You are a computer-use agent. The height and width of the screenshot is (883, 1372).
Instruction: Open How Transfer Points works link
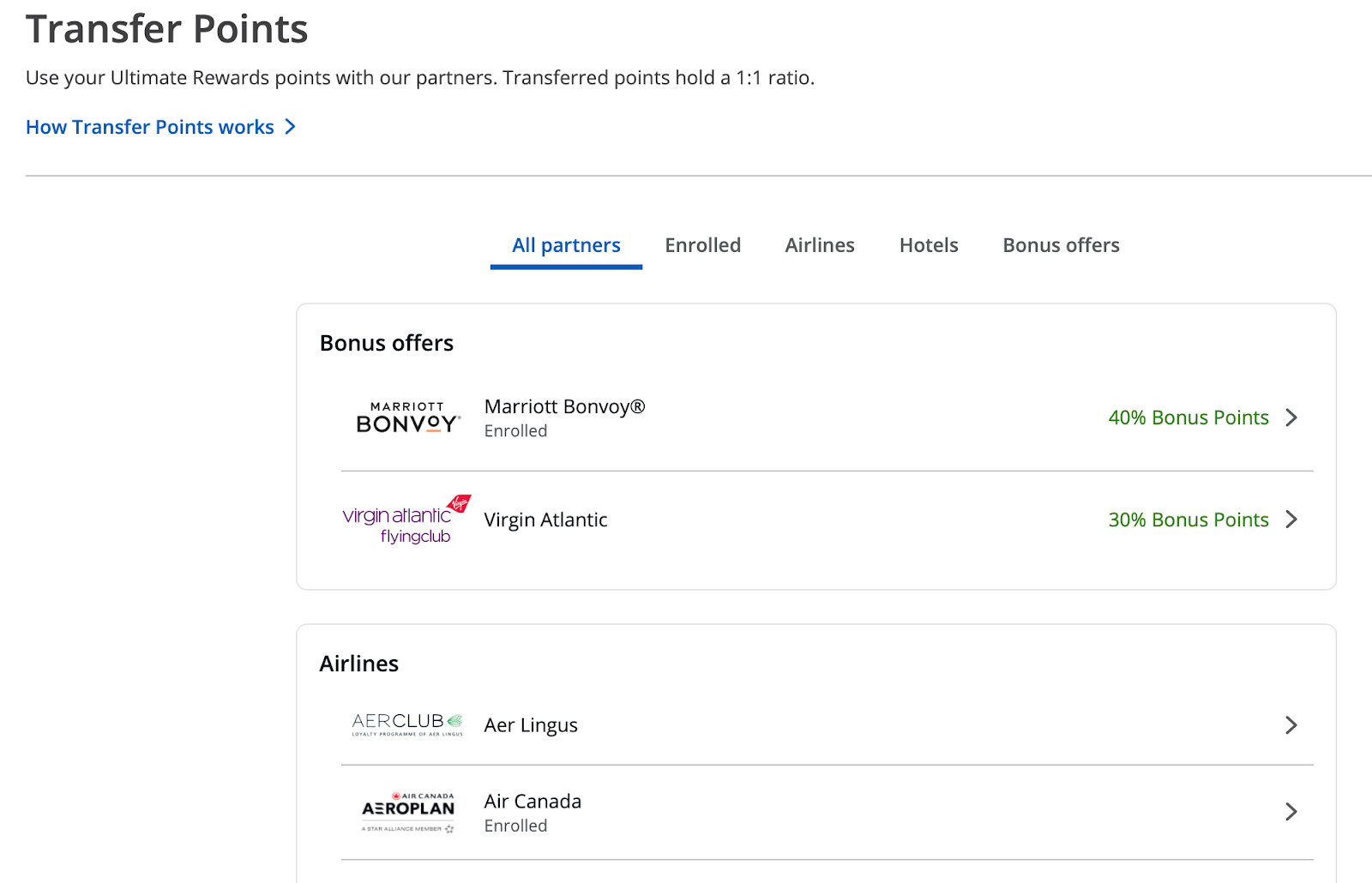150,127
